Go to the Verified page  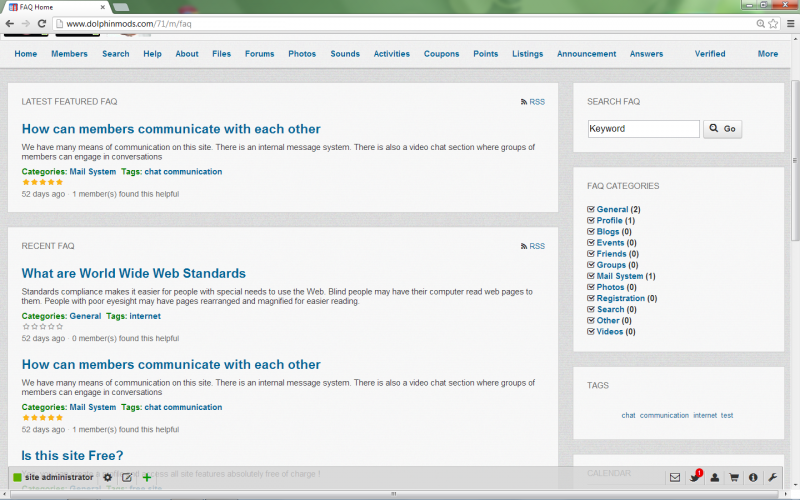pos(710,54)
